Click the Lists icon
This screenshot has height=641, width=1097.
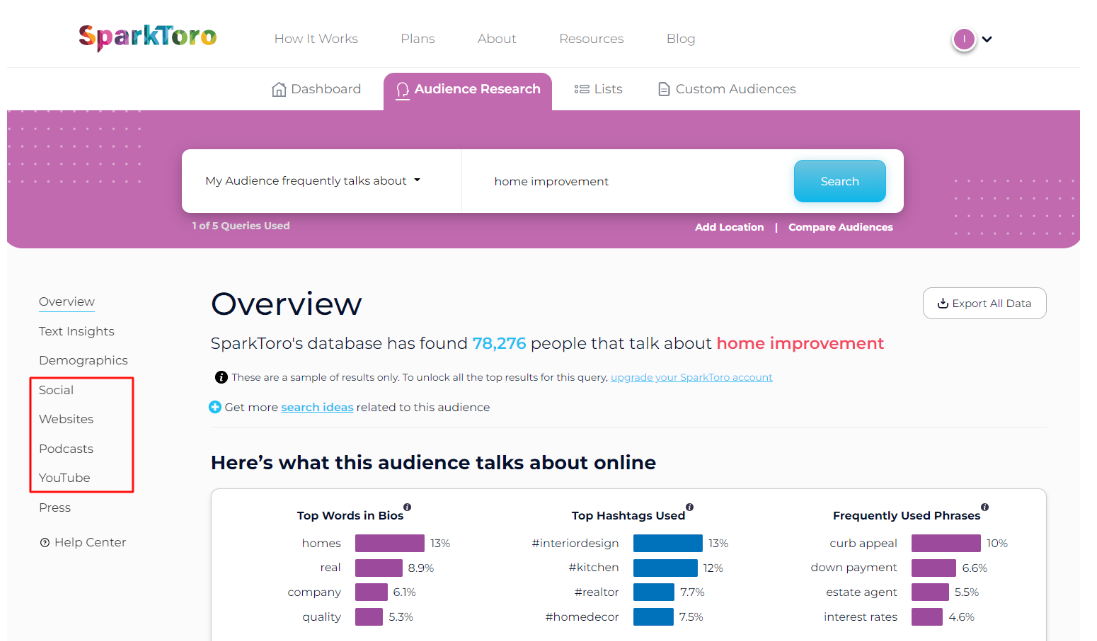581,89
